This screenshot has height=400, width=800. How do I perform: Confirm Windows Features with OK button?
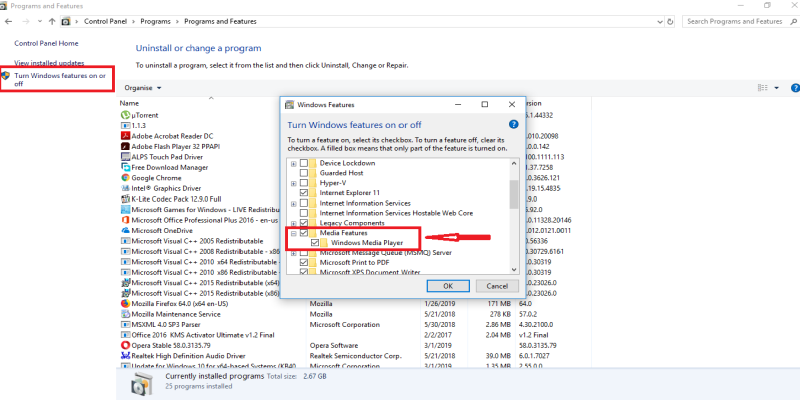[x=448, y=286]
